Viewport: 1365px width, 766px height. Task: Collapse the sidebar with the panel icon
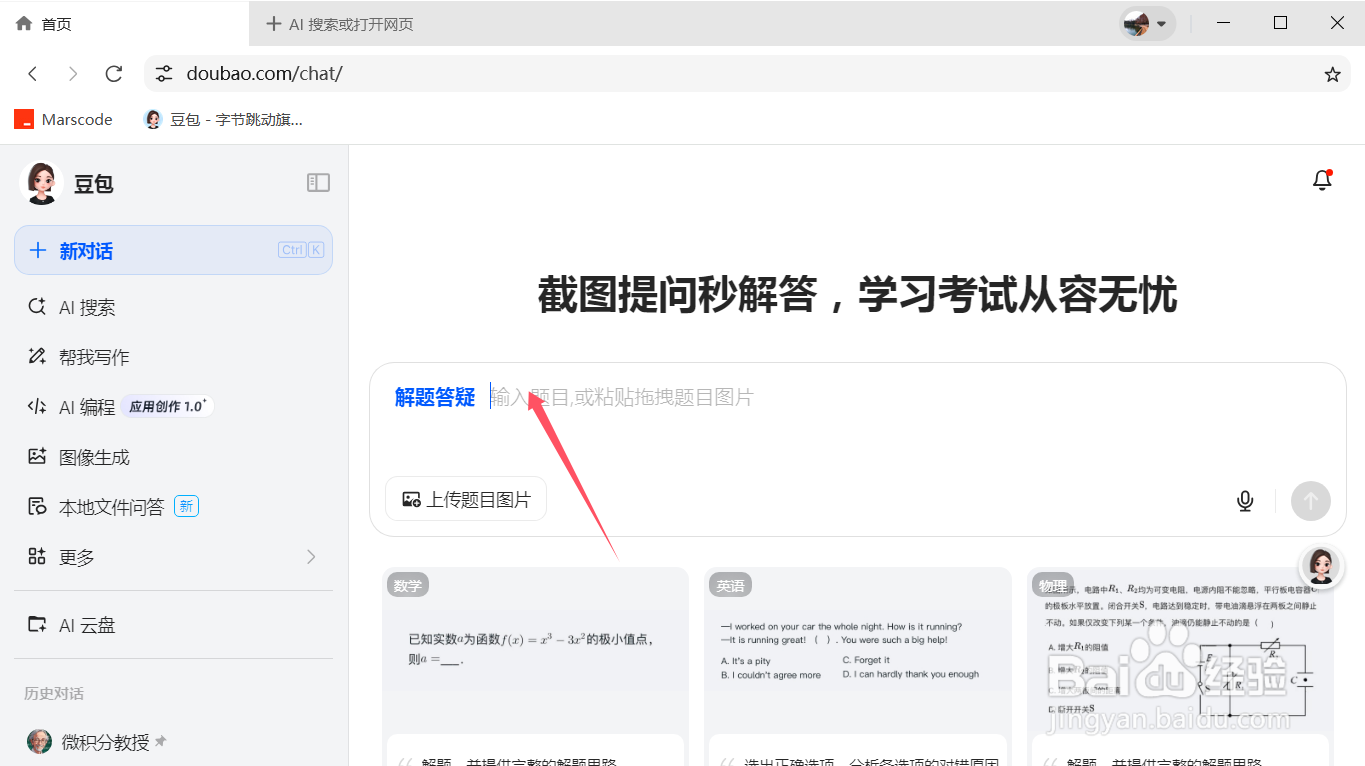click(318, 182)
